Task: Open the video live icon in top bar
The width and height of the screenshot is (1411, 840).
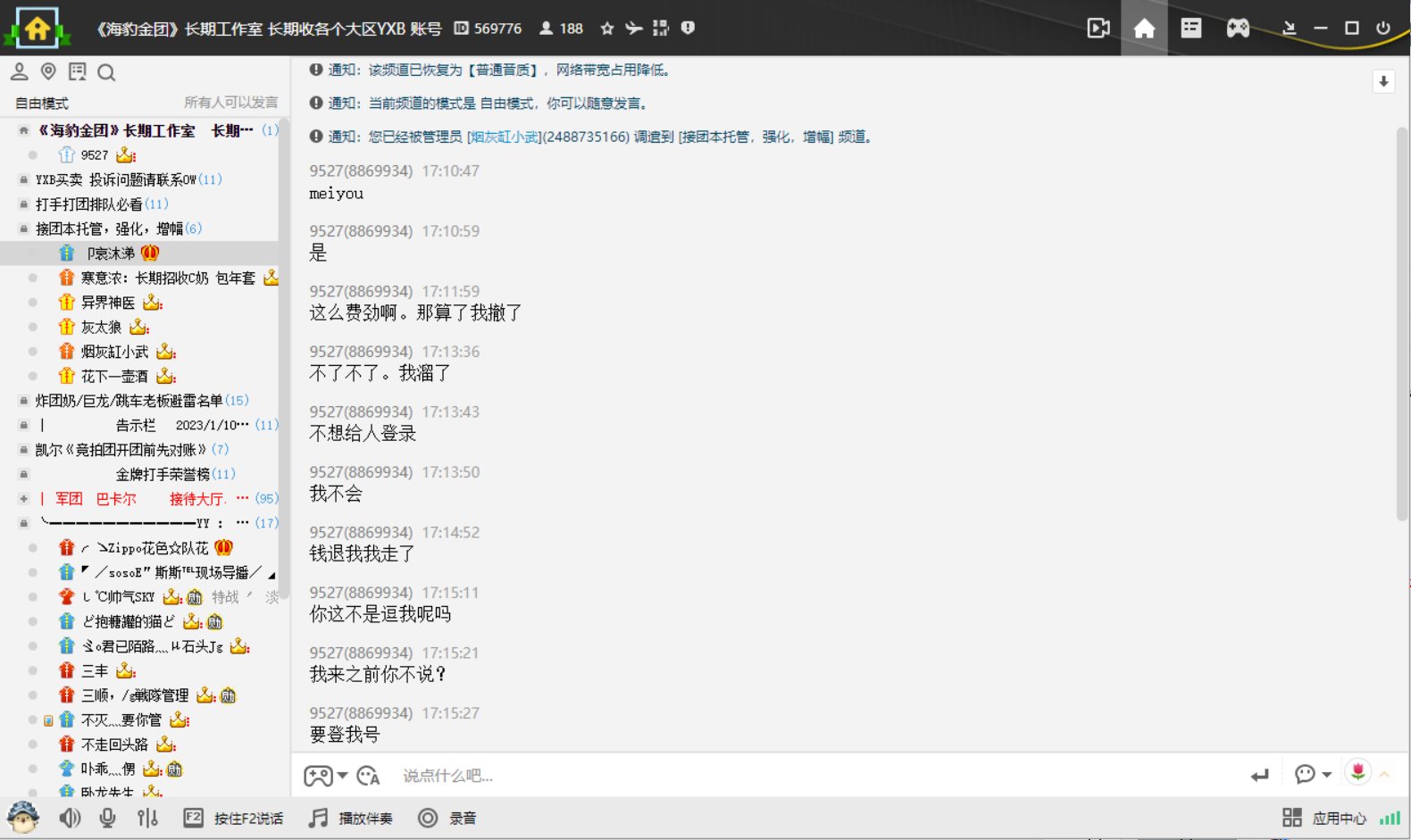Action: [x=1098, y=29]
